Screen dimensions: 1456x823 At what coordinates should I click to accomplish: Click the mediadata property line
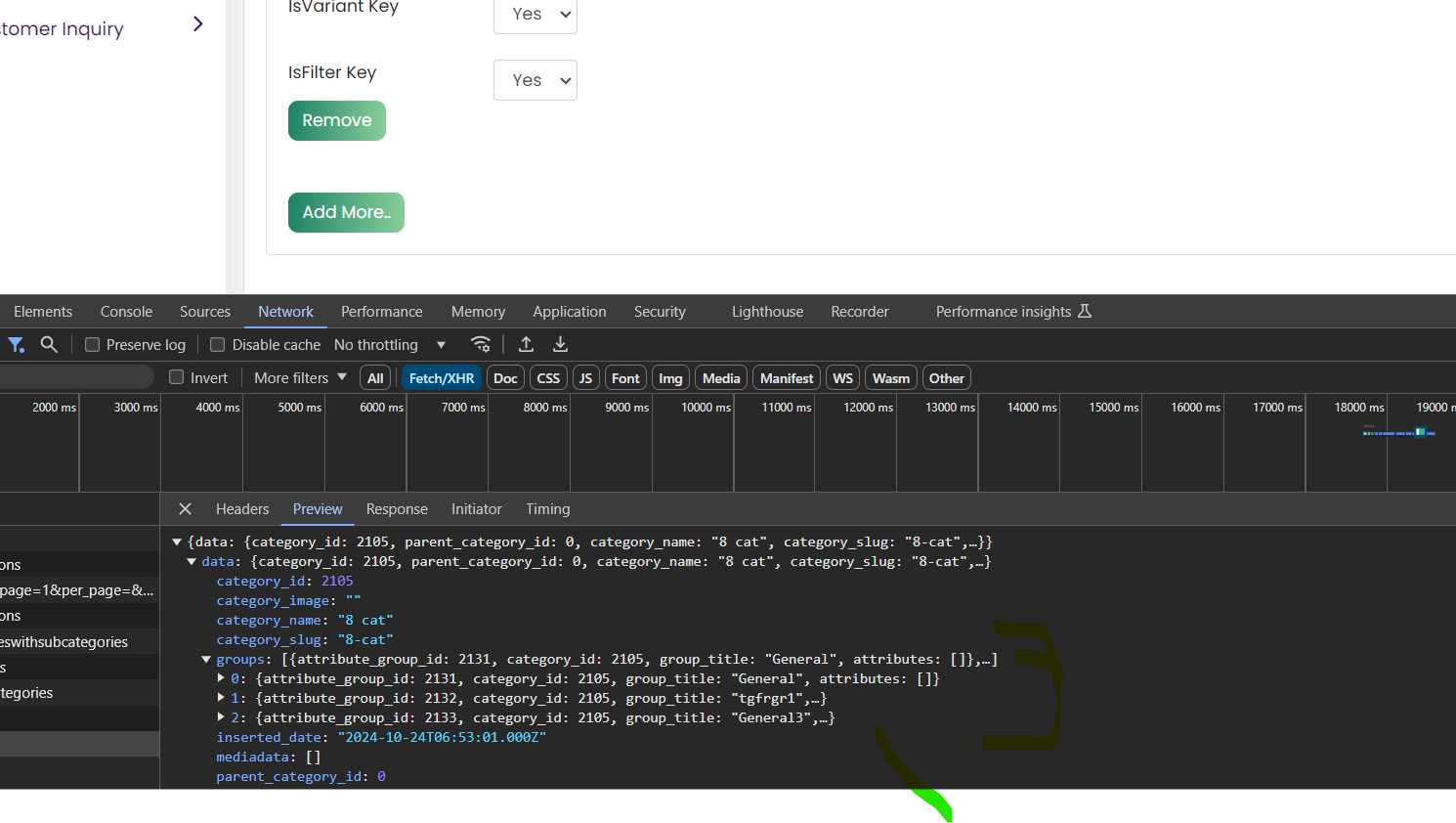pyautogui.click(x=269, y=757)
